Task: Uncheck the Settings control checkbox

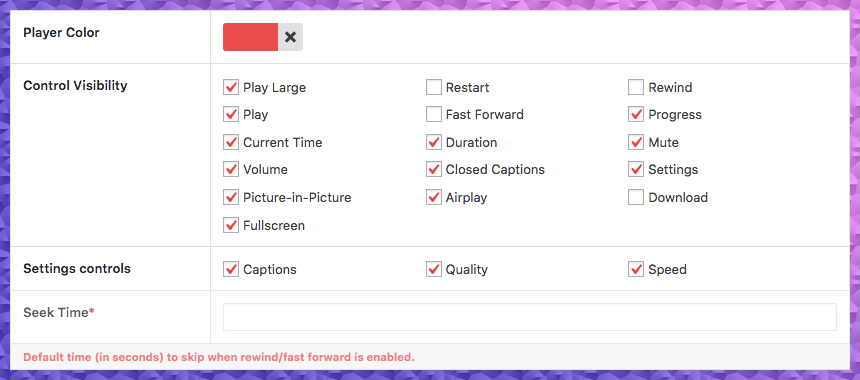Action: tap(636, 169)
